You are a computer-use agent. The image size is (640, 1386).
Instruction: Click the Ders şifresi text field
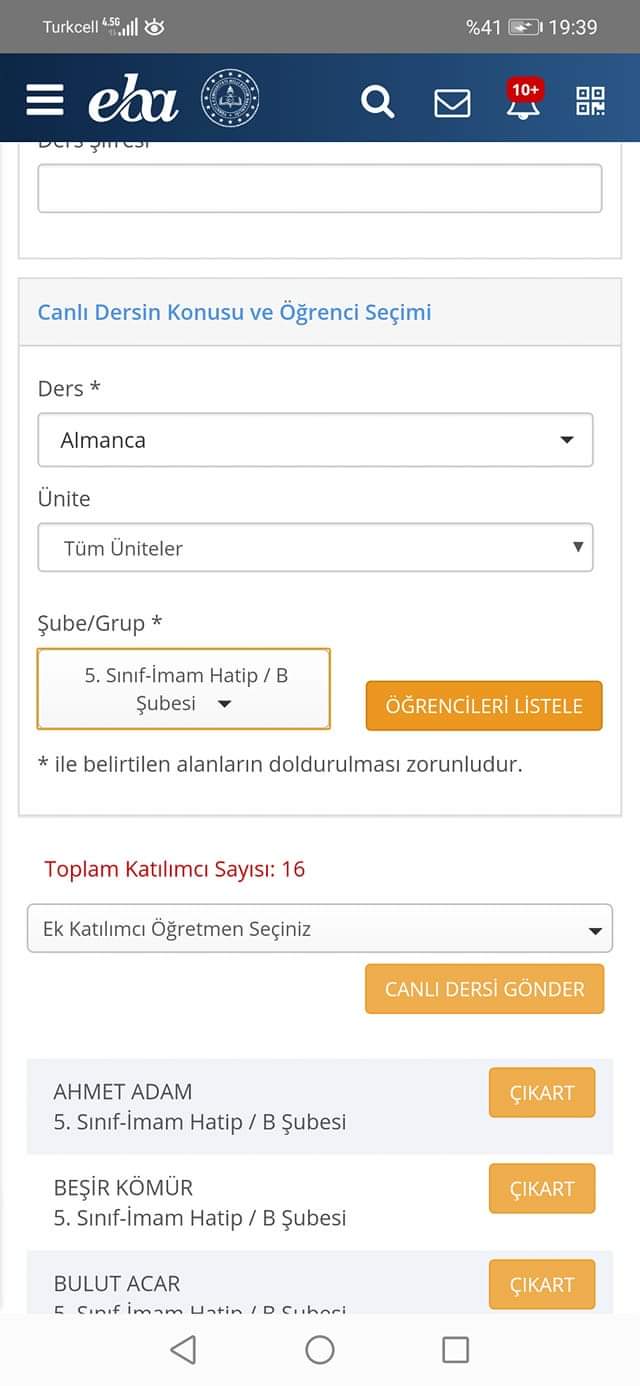point(319,189)
